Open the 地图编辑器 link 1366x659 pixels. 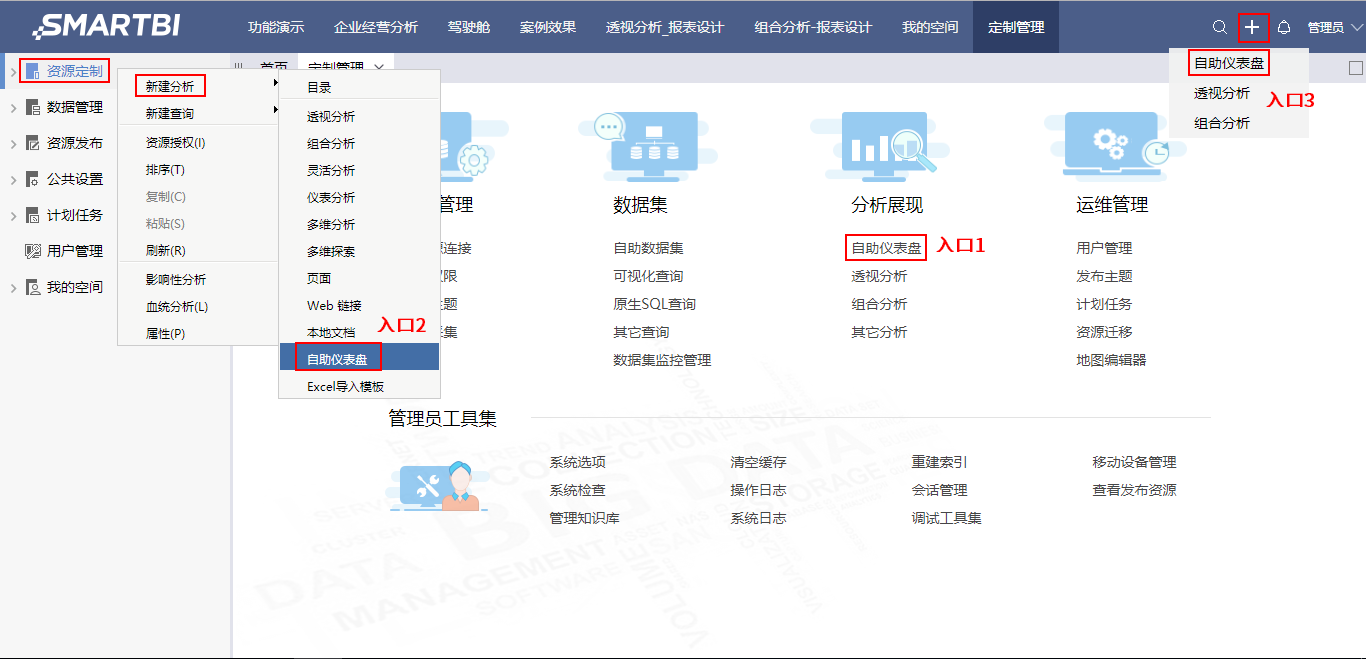[x=1112, y=359]
